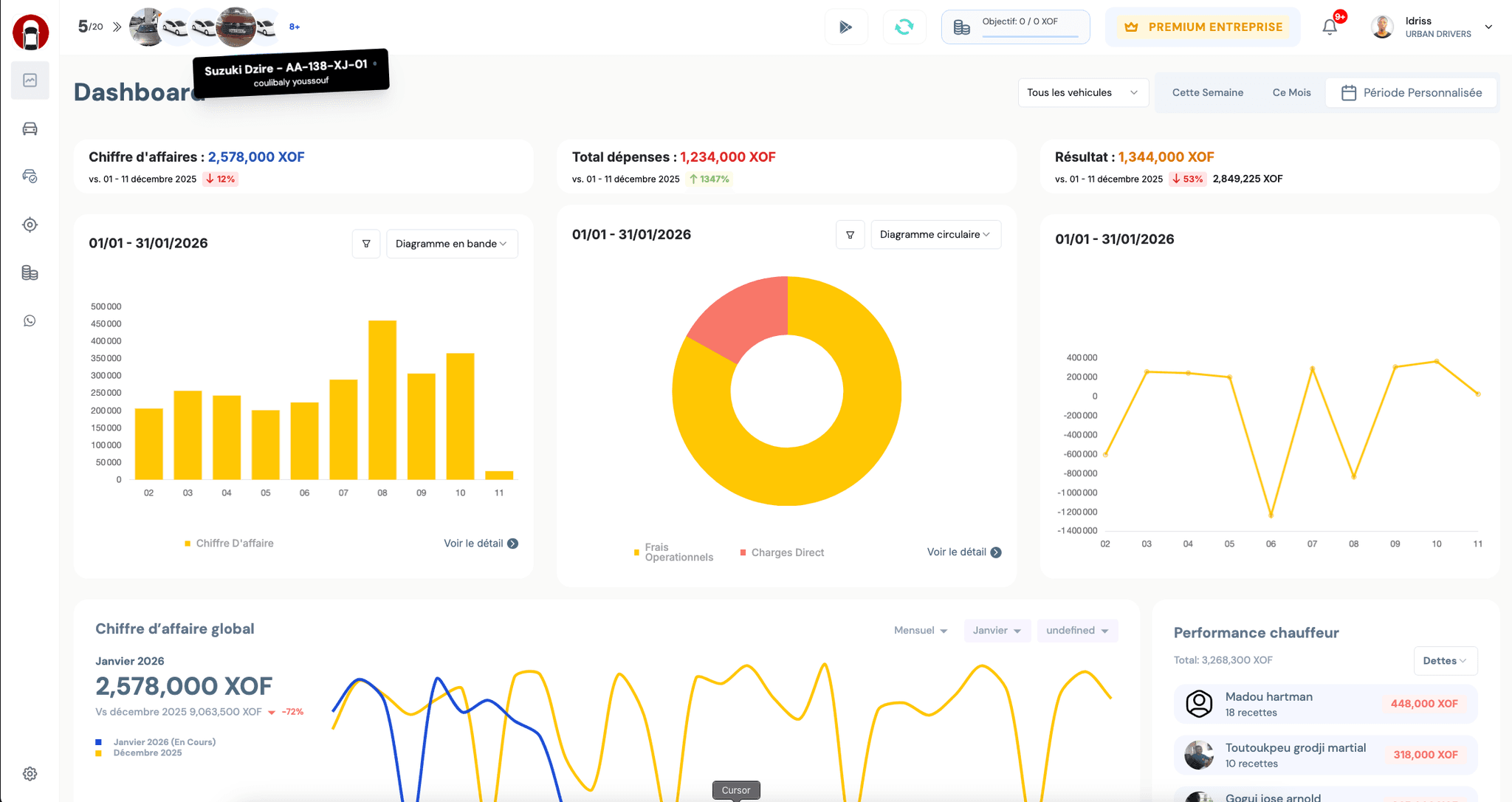Viewport: 1512px width, 802px height.
Task: Switch to the Ce Mois tab
Action: (1291, 92)
